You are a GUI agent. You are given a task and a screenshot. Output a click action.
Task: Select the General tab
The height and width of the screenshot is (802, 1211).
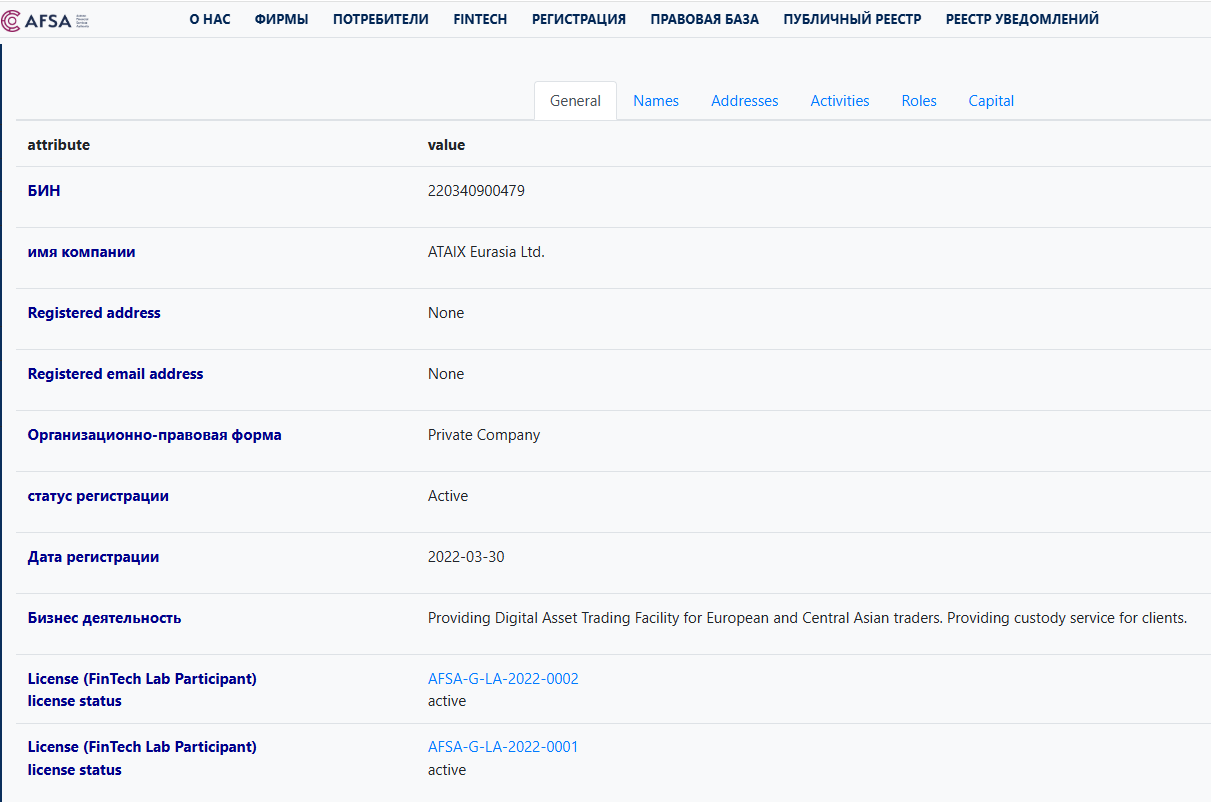pos(576,101)
